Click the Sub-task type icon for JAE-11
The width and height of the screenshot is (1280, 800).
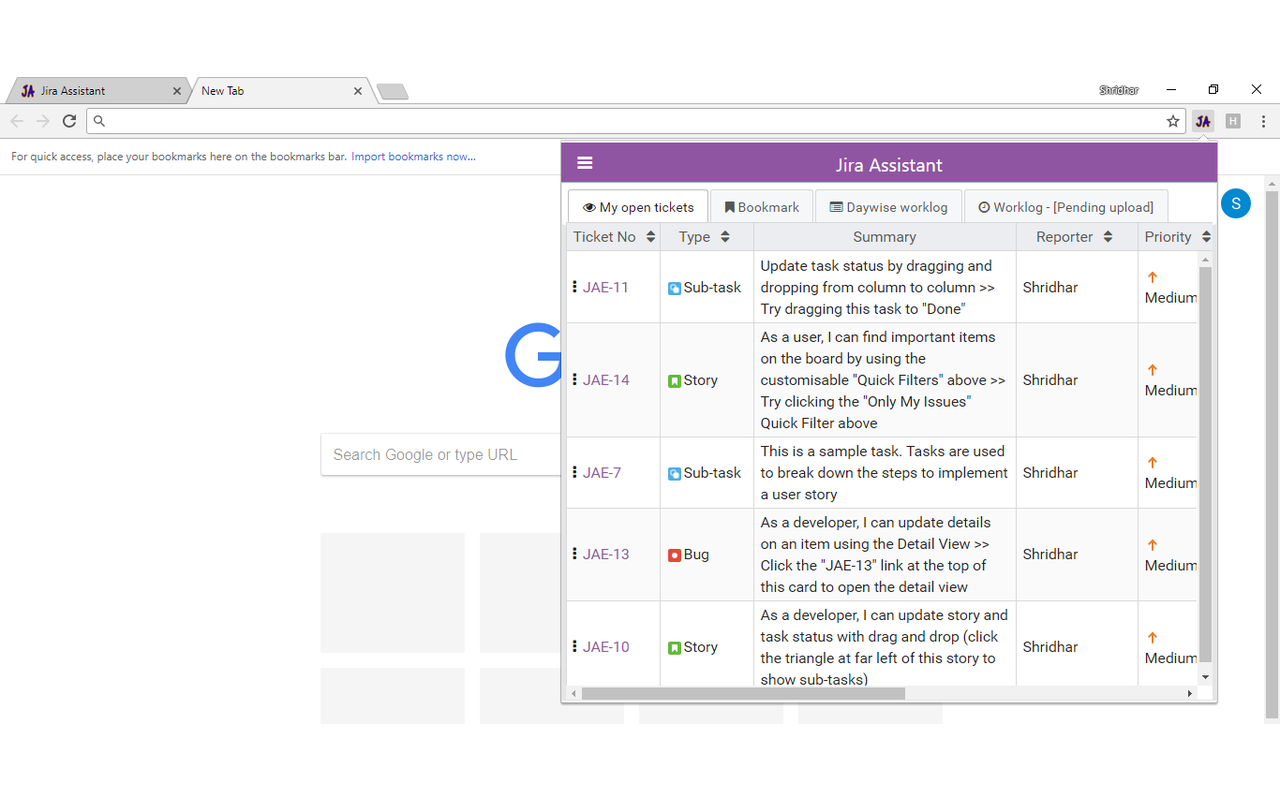tap(674, 288)
